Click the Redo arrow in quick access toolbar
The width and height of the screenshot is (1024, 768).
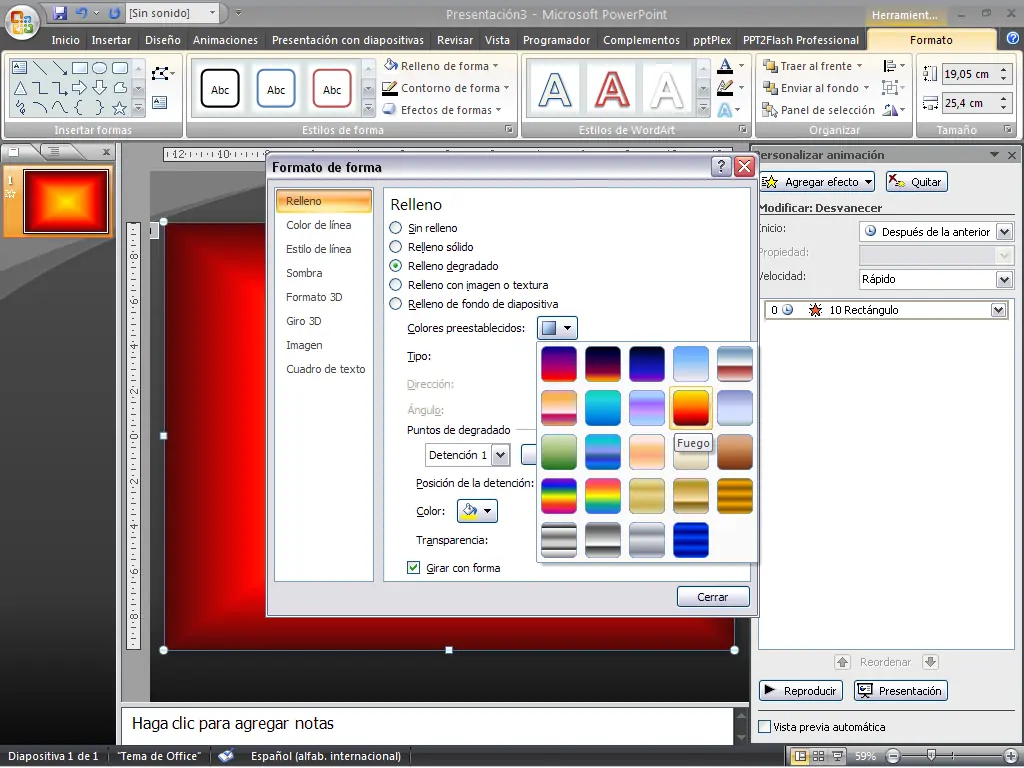[x=114, y=13]
